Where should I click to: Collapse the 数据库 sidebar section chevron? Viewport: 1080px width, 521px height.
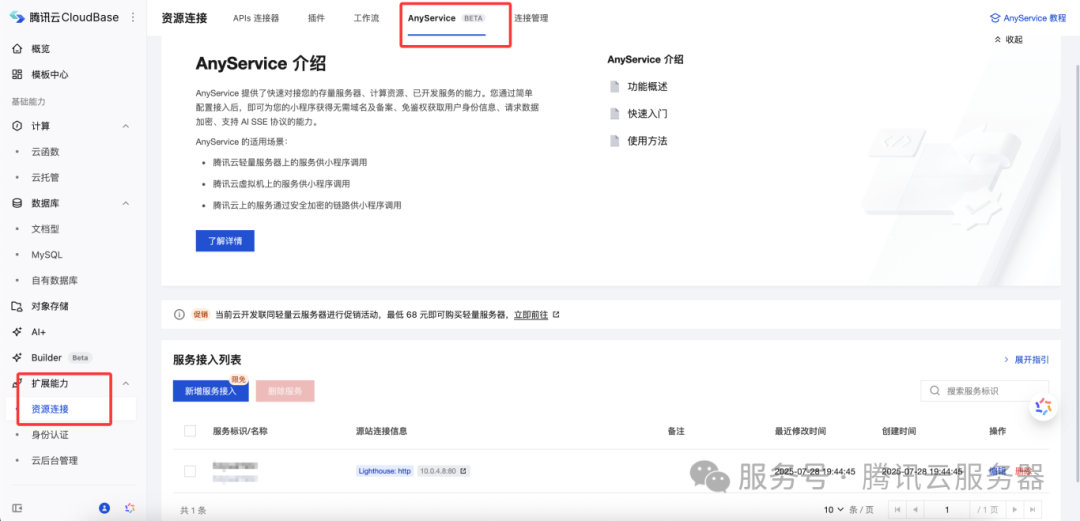pyautogui.click(x=126, y=203)
